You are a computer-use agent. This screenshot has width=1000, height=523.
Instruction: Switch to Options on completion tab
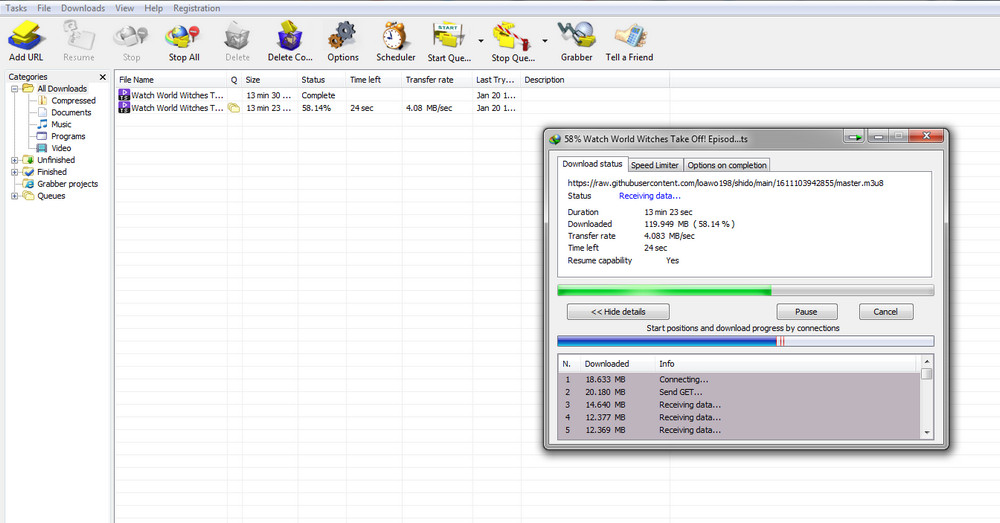point(727,165)
